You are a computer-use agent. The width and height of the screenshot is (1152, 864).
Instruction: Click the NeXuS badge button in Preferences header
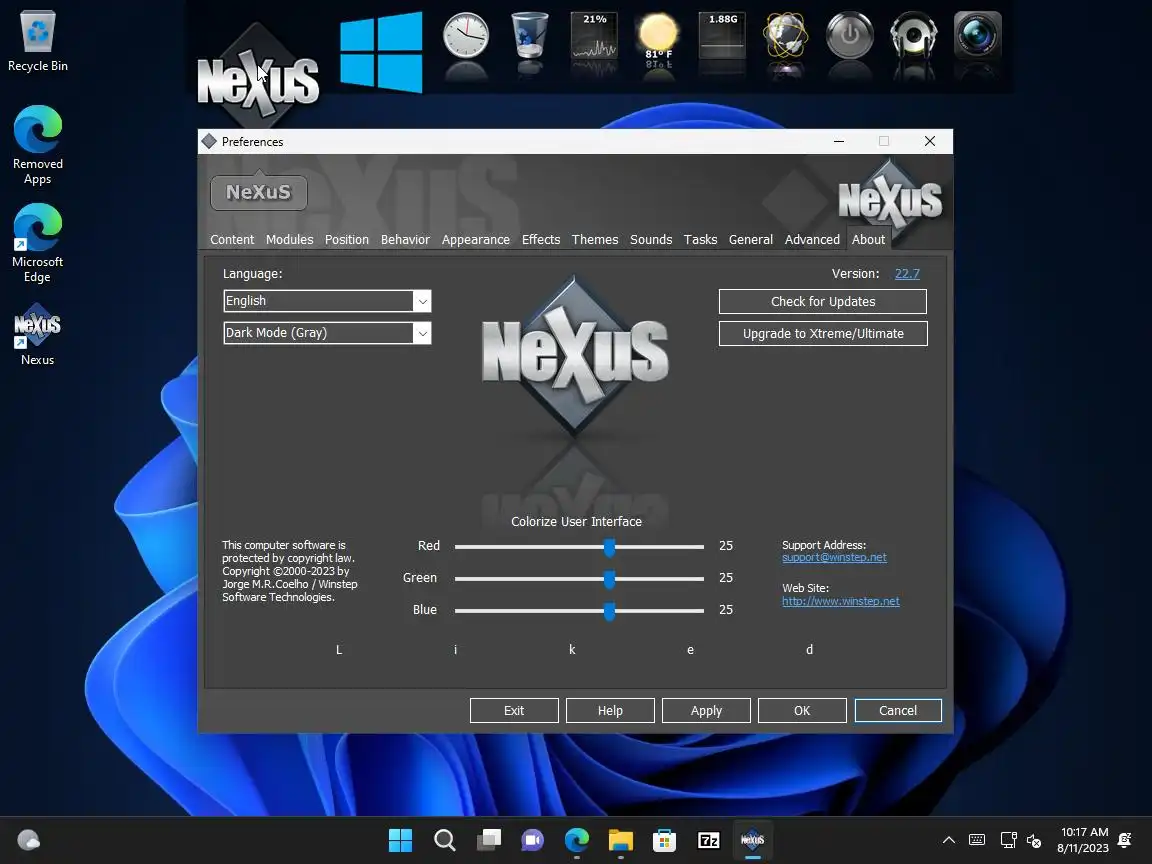(x=259, y=192)
